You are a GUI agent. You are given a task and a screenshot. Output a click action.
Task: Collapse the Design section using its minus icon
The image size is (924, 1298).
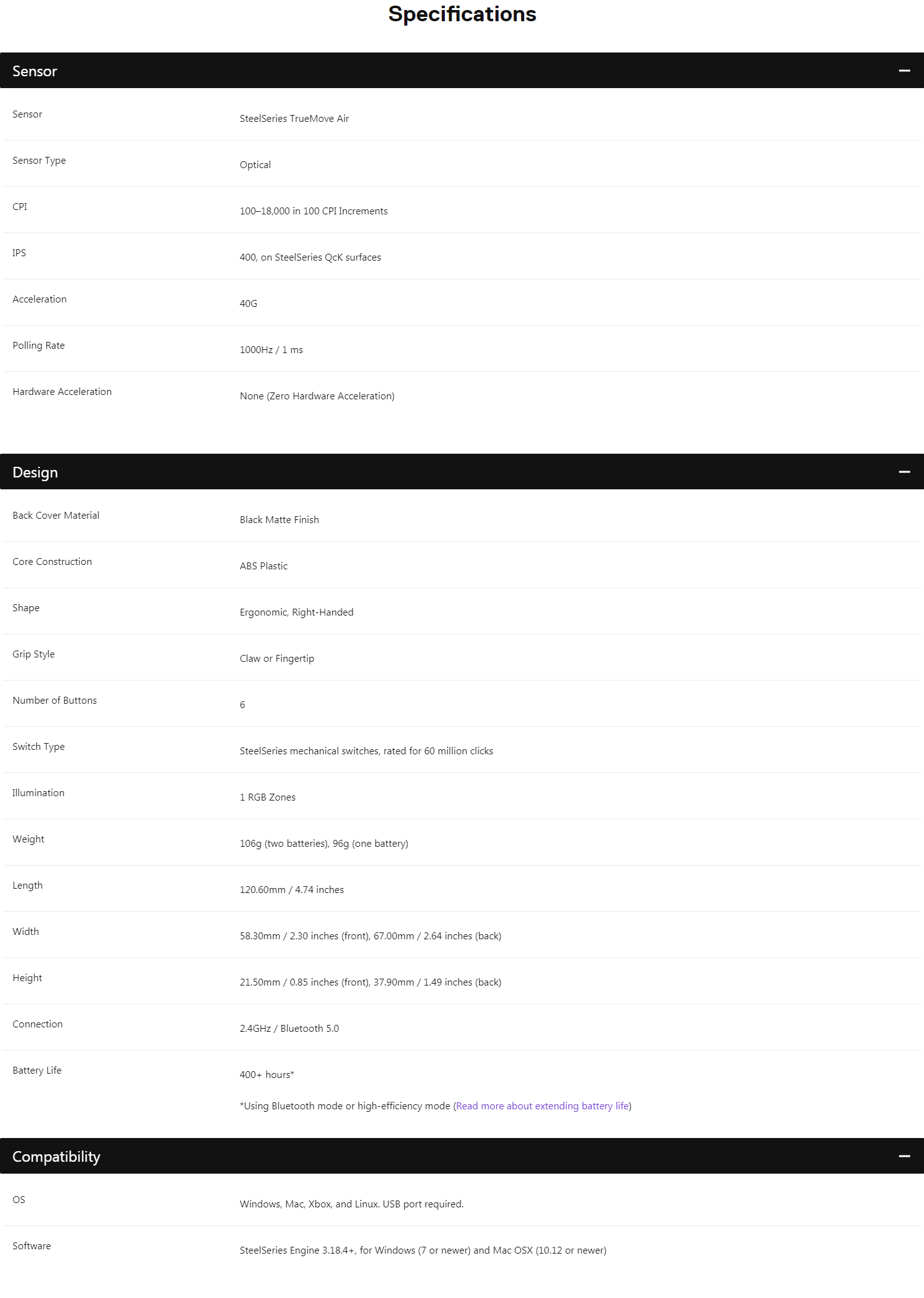pos(904,472)
